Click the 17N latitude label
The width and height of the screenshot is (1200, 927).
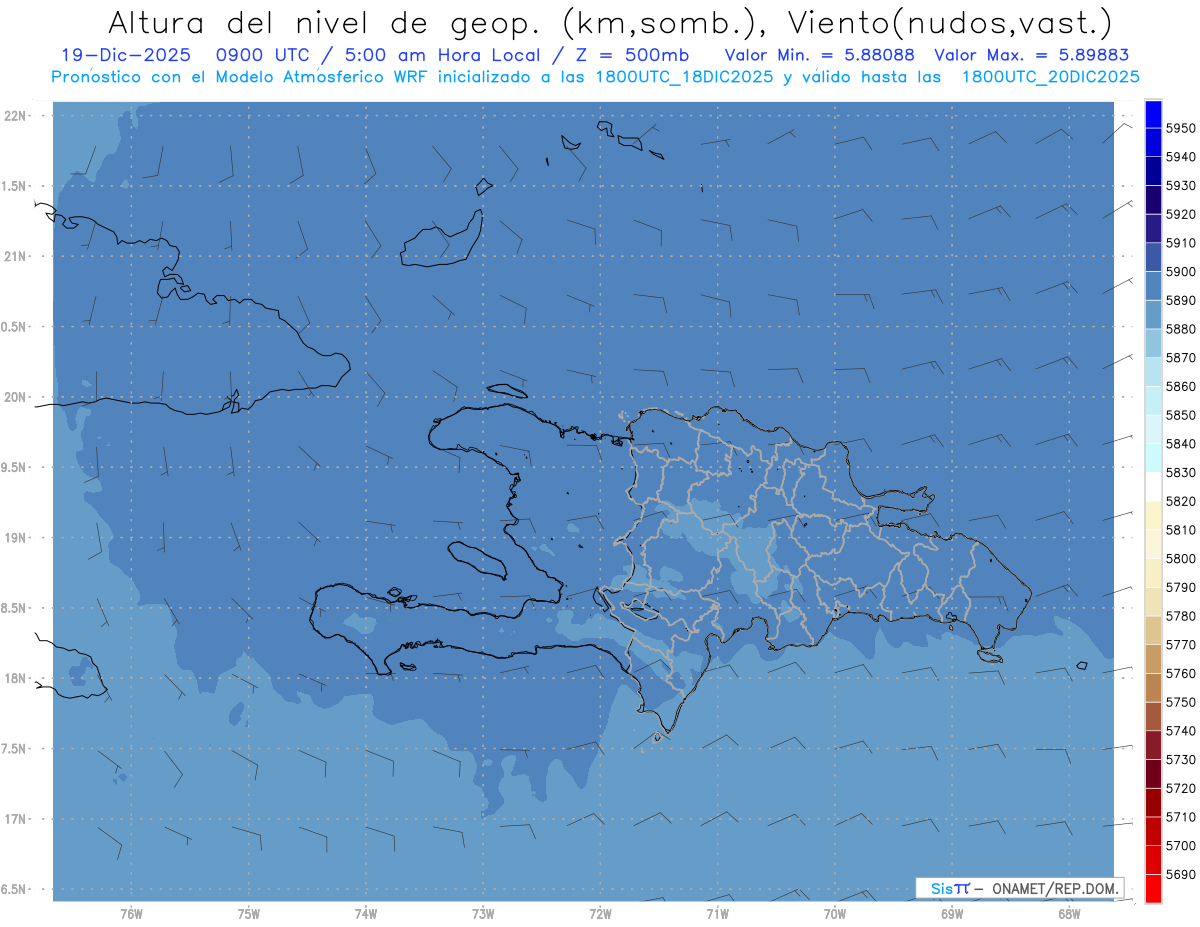tap(16, 819)
